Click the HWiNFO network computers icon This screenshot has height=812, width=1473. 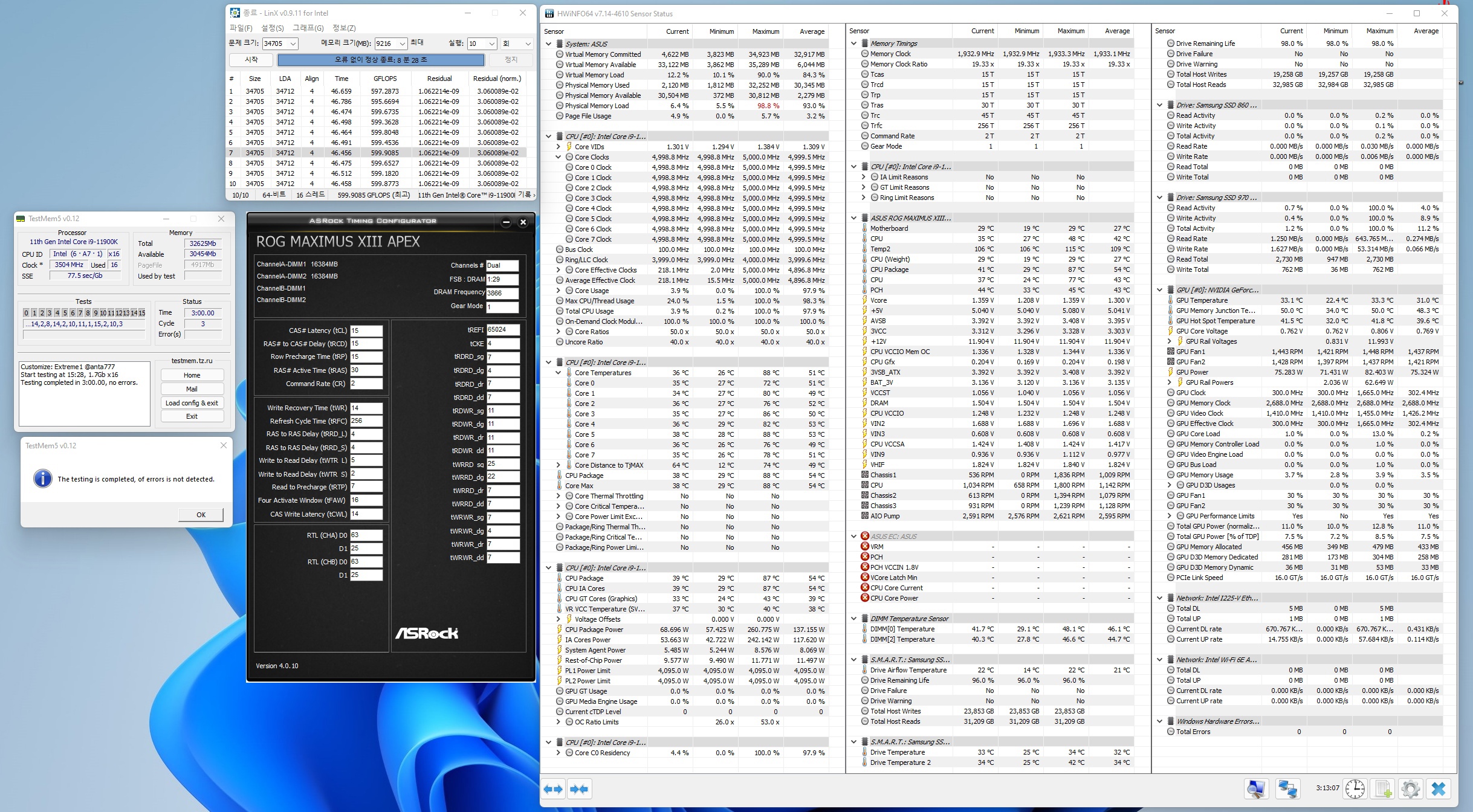(1287, 788)
